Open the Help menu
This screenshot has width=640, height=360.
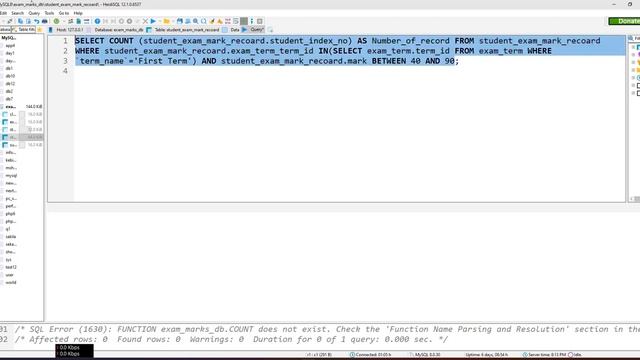coord(78,13)
